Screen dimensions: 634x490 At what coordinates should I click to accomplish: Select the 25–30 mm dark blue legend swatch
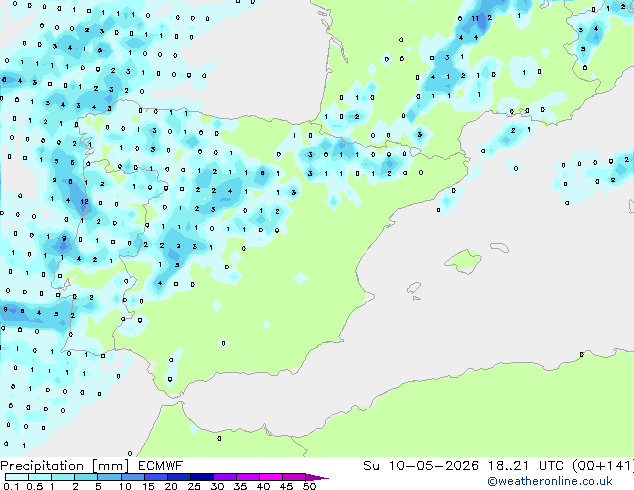click(x=201, y=477)
